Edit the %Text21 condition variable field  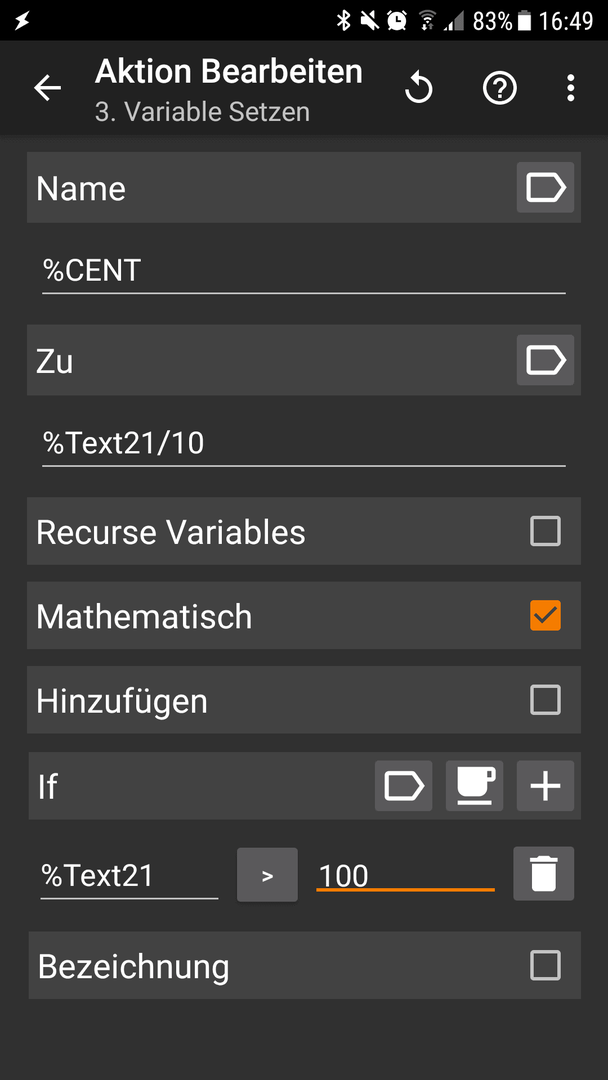click(129, 877)
